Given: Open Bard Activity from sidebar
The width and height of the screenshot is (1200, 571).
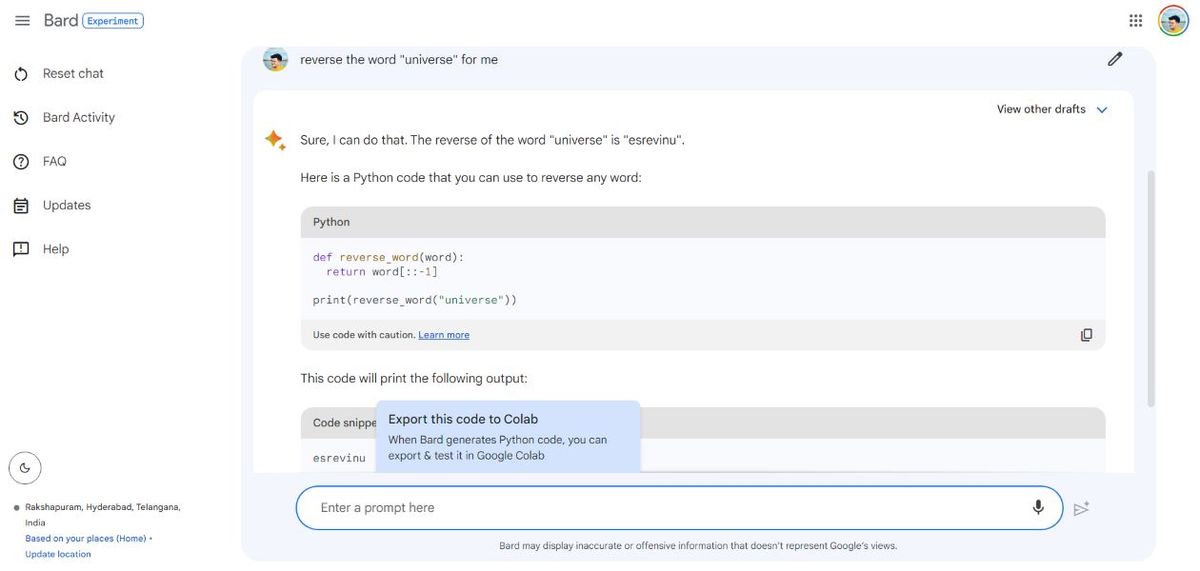Looking at the screenshot, I should pos(78,117).
